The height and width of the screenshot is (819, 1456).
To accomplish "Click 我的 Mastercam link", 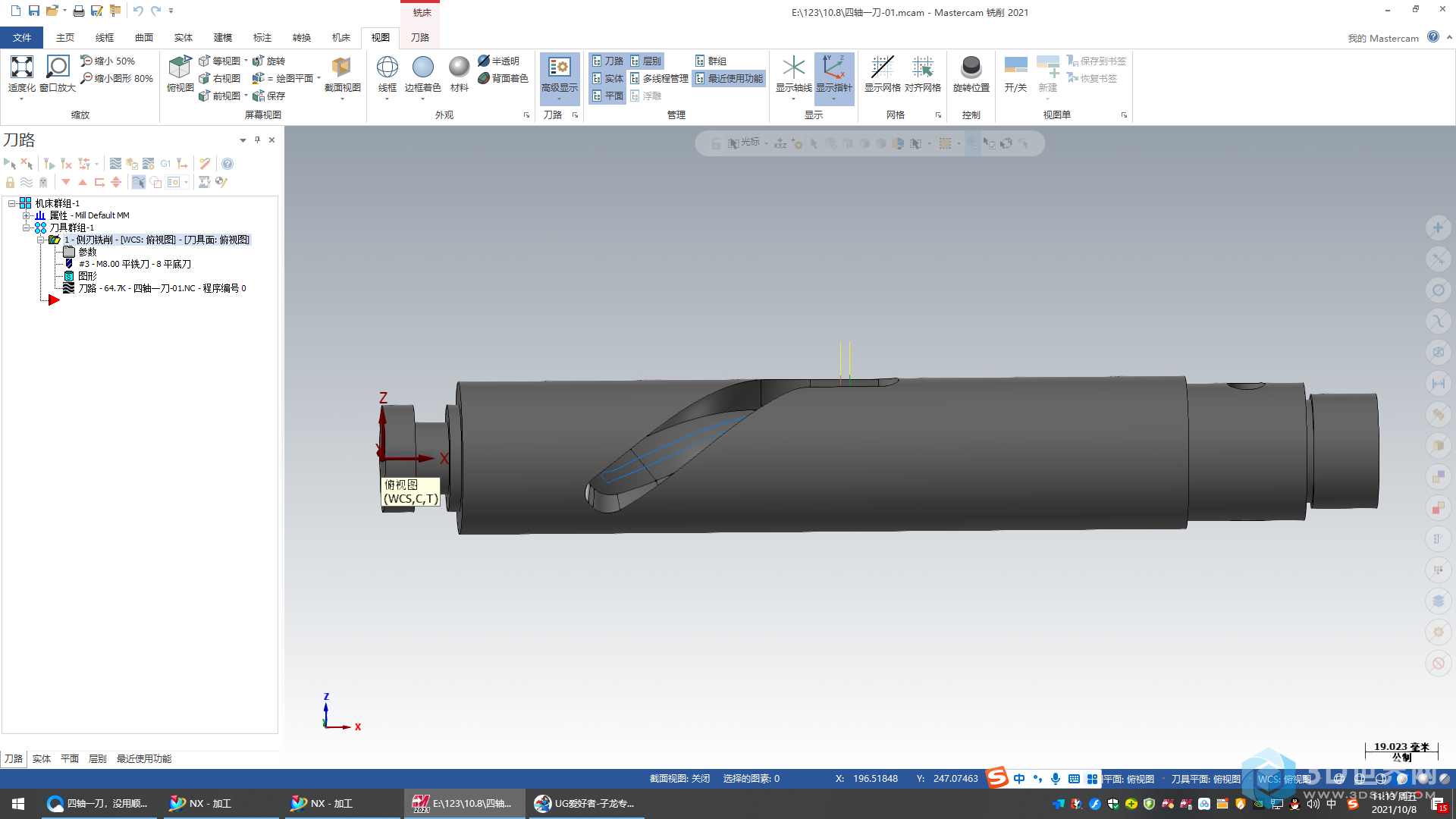I will (1383, 38).
